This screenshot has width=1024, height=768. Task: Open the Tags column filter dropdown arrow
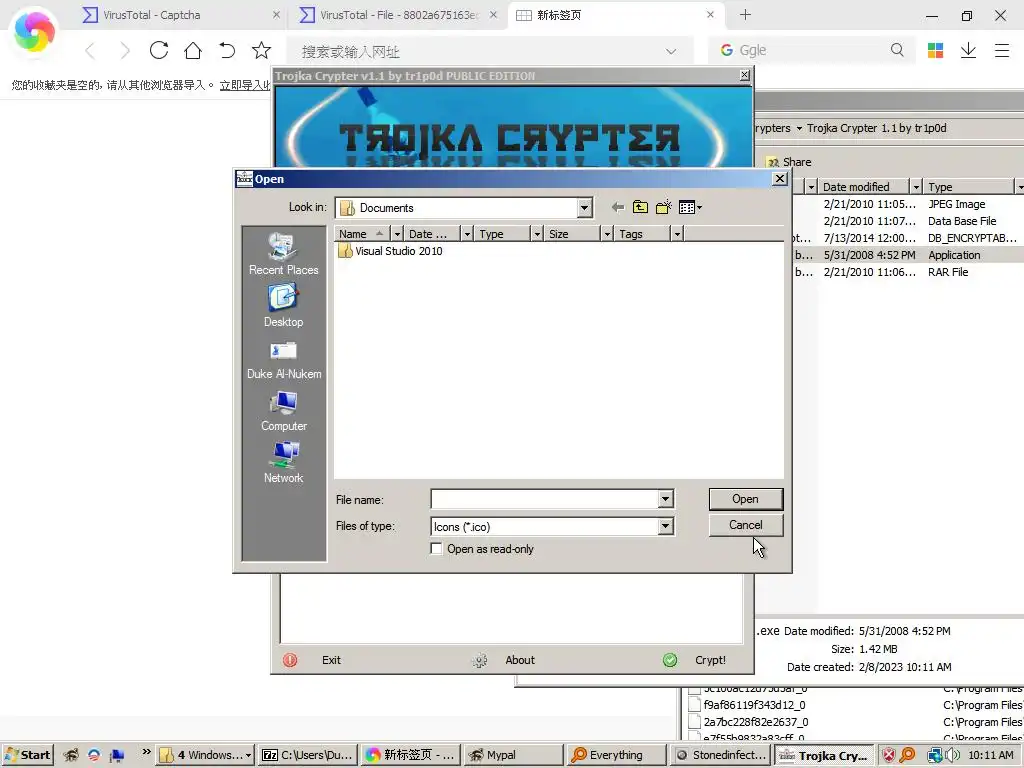(677, 234)
